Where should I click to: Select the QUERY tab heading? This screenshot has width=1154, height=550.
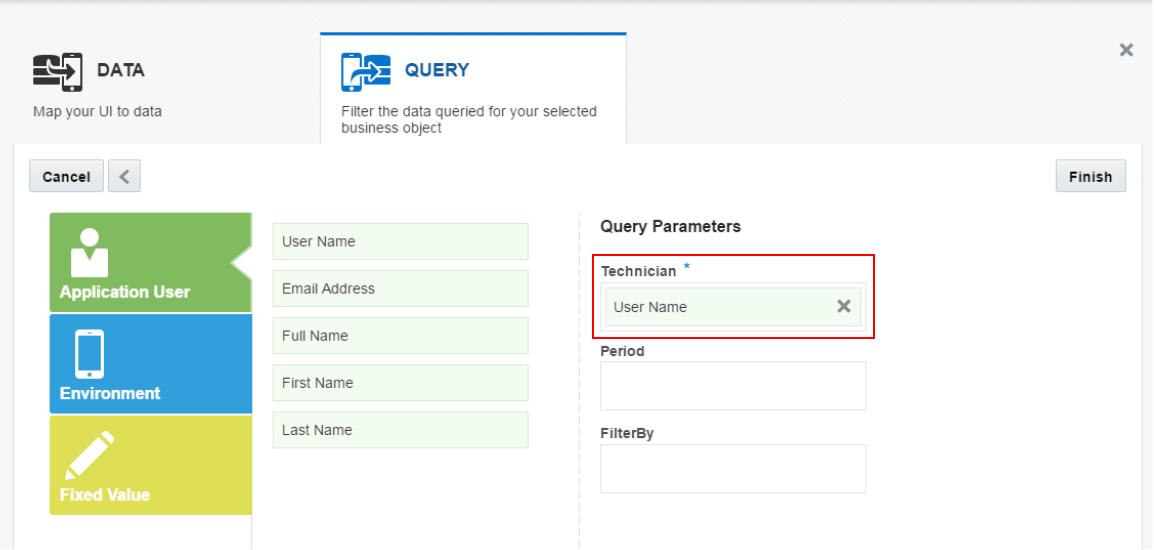436,71
